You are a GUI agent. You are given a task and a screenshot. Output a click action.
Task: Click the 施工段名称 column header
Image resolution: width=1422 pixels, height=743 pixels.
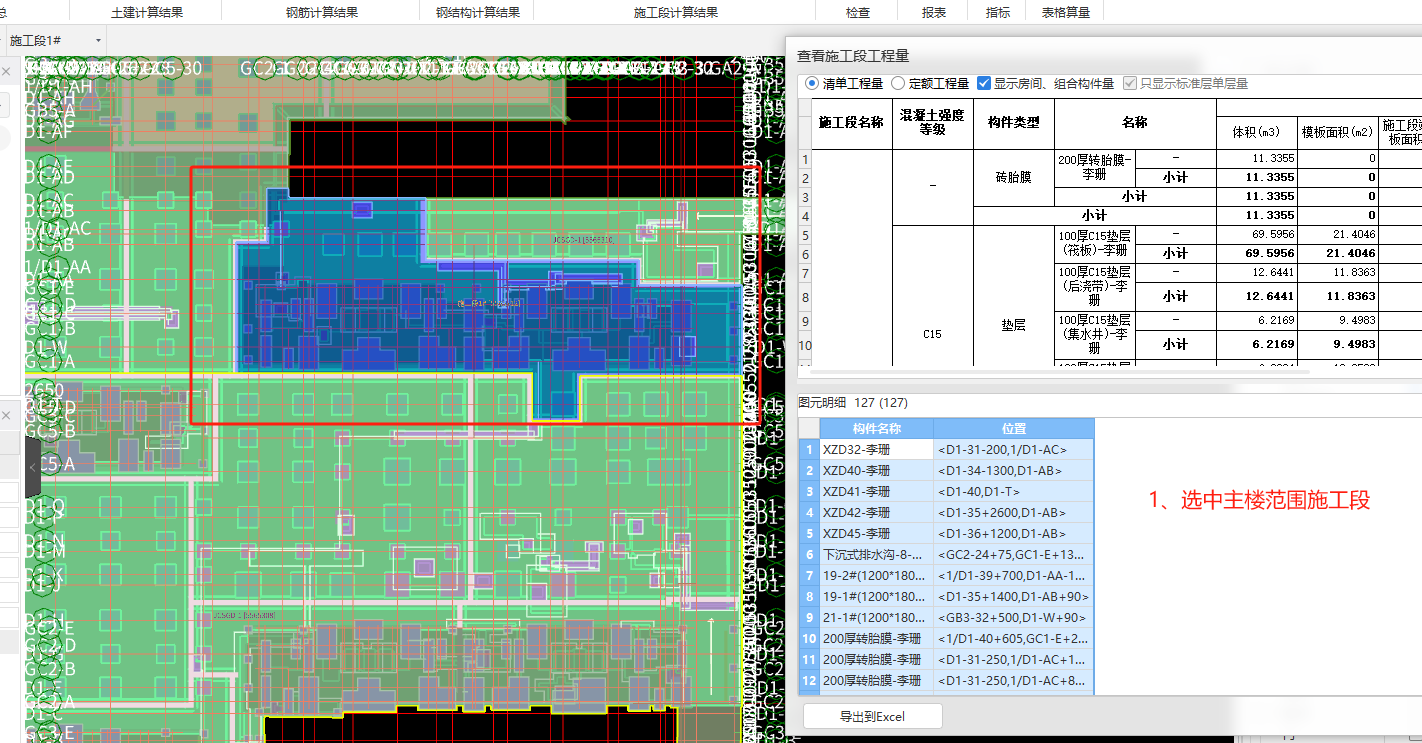pos(850,123)
